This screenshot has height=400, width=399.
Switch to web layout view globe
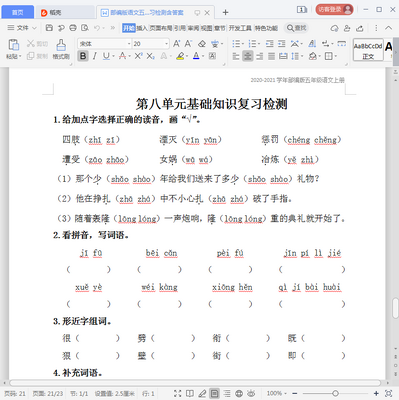(x=239, y=394)
